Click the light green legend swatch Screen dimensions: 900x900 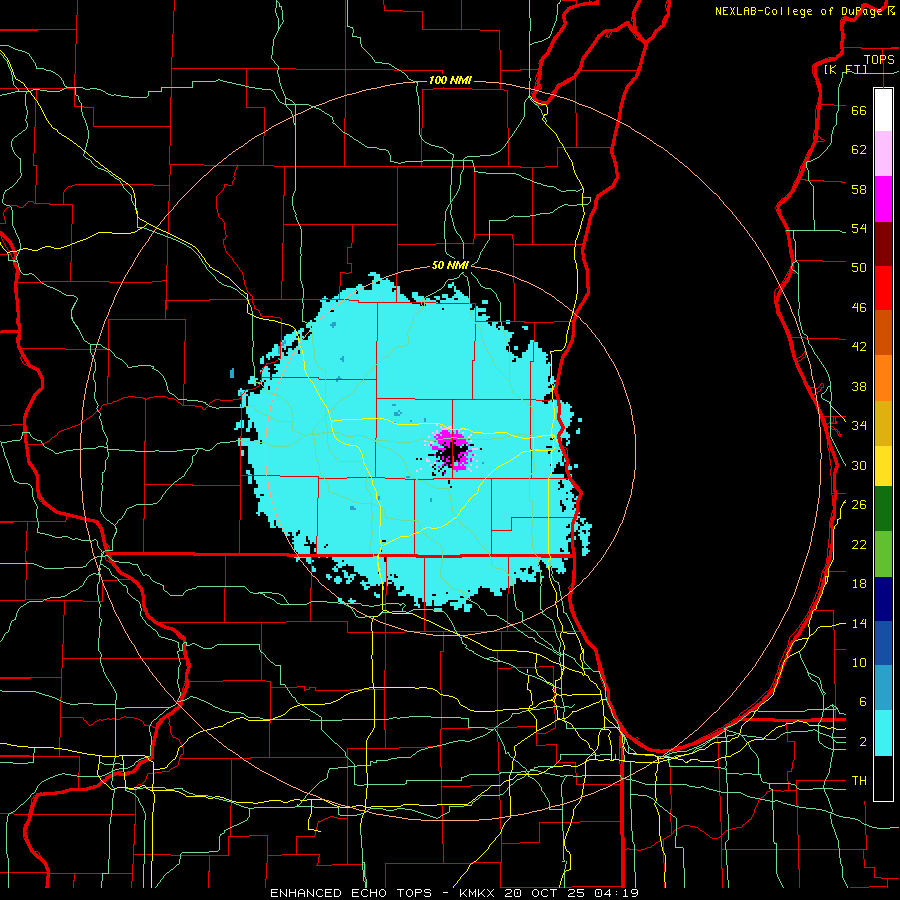(883, 554)
